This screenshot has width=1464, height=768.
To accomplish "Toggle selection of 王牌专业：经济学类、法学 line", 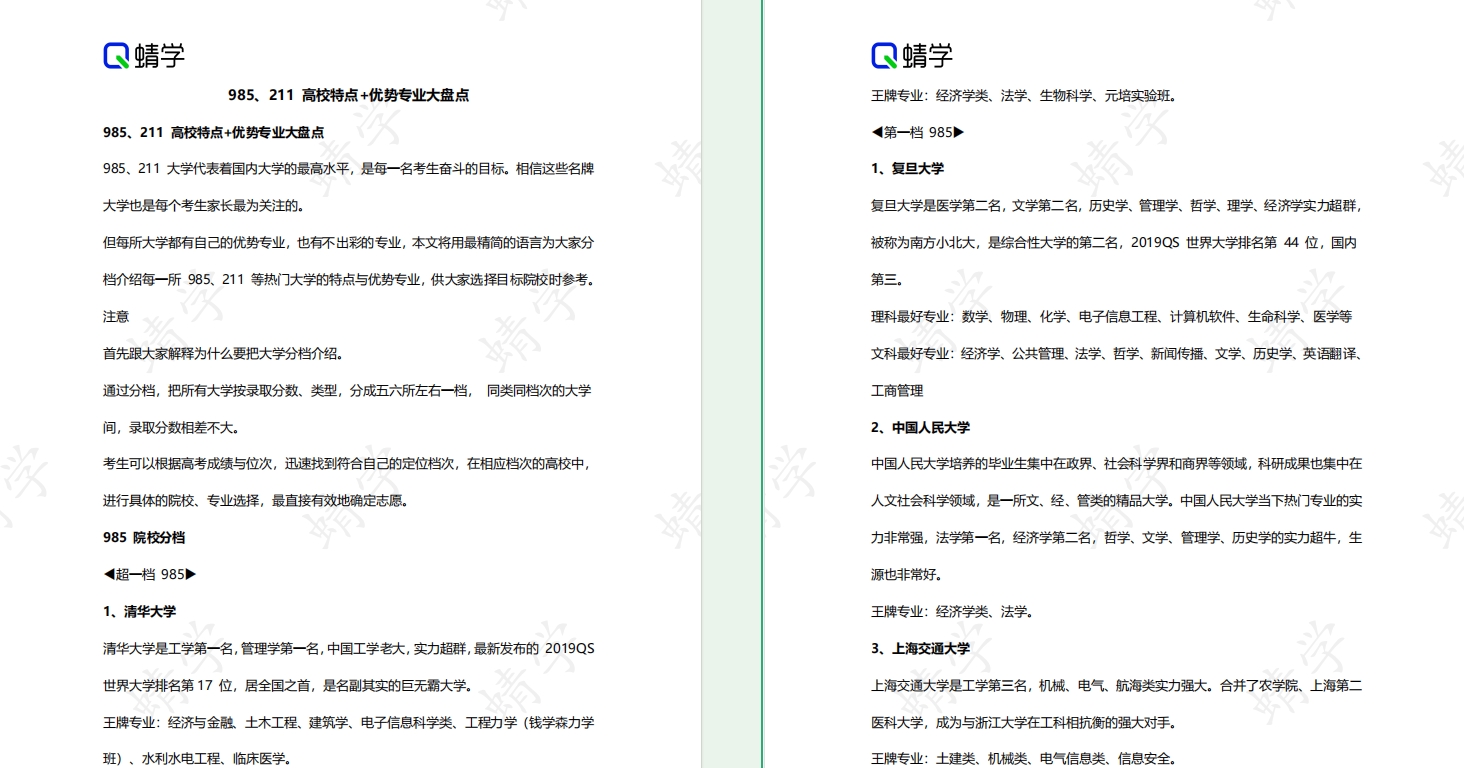I will [x=951, y=611].
